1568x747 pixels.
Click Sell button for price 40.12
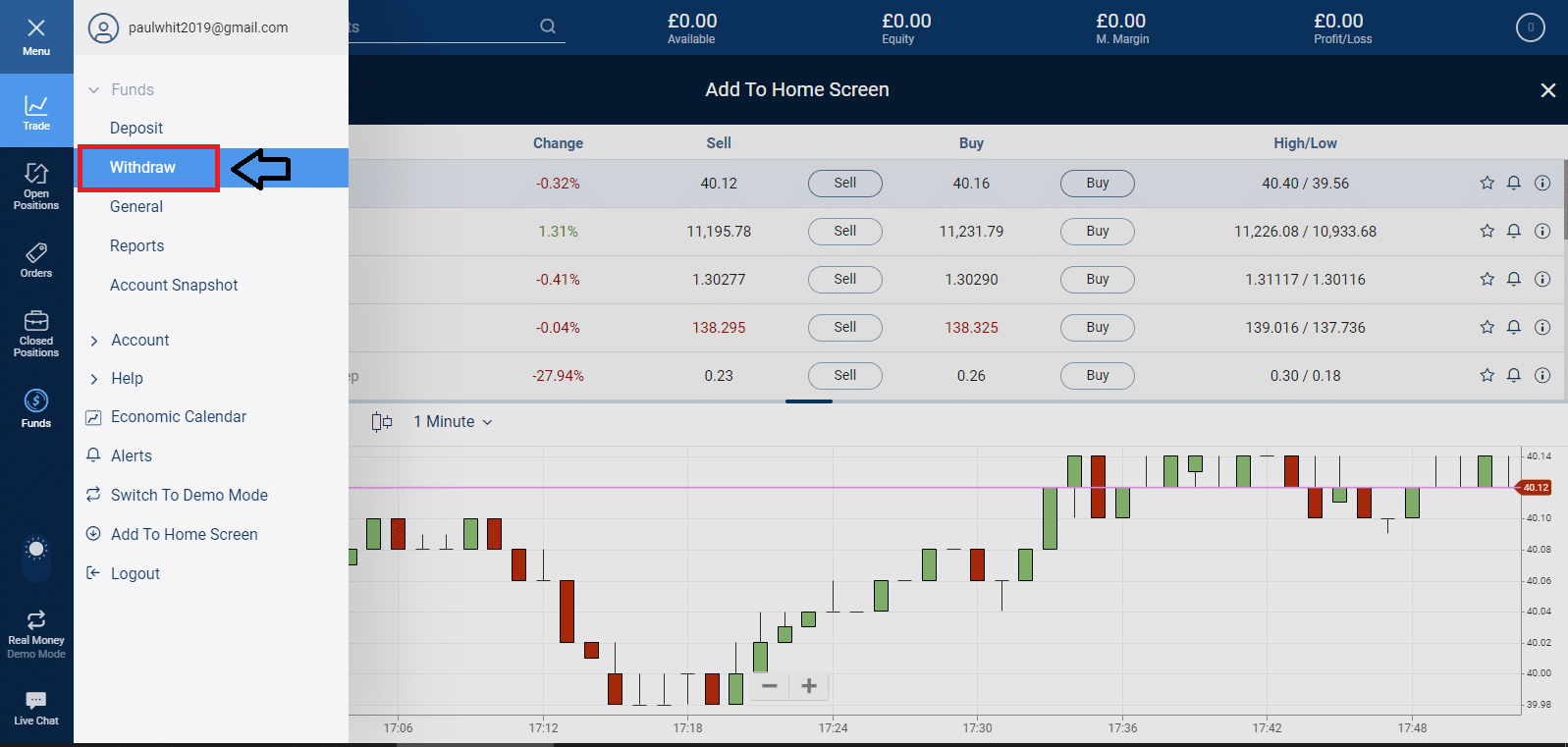point(844,184)
